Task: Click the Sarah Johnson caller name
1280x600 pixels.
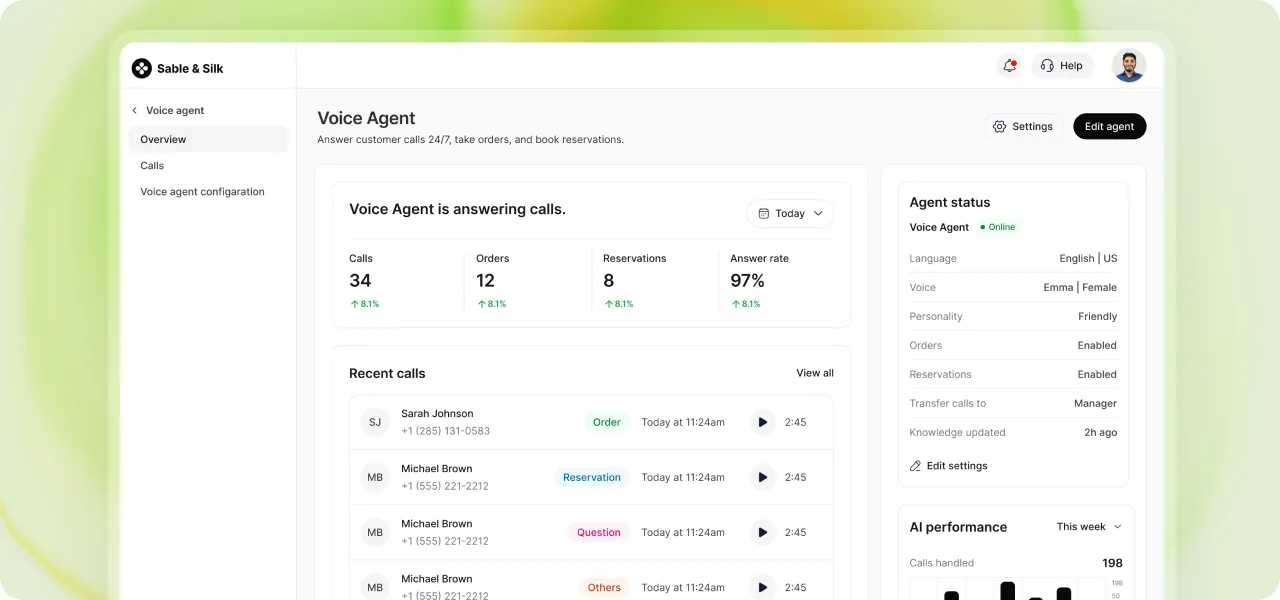Action: 437,413
